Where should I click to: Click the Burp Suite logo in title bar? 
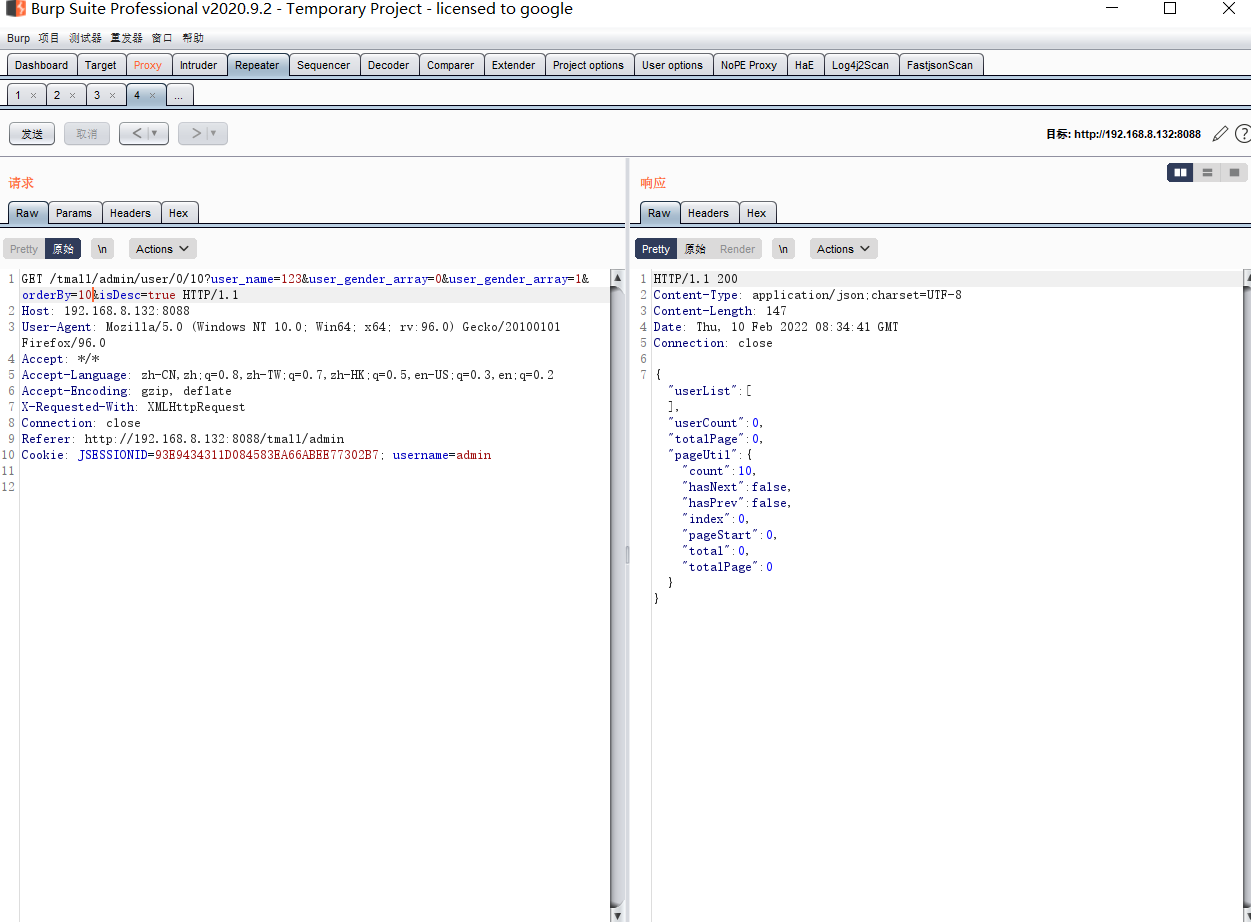point(15,9)
